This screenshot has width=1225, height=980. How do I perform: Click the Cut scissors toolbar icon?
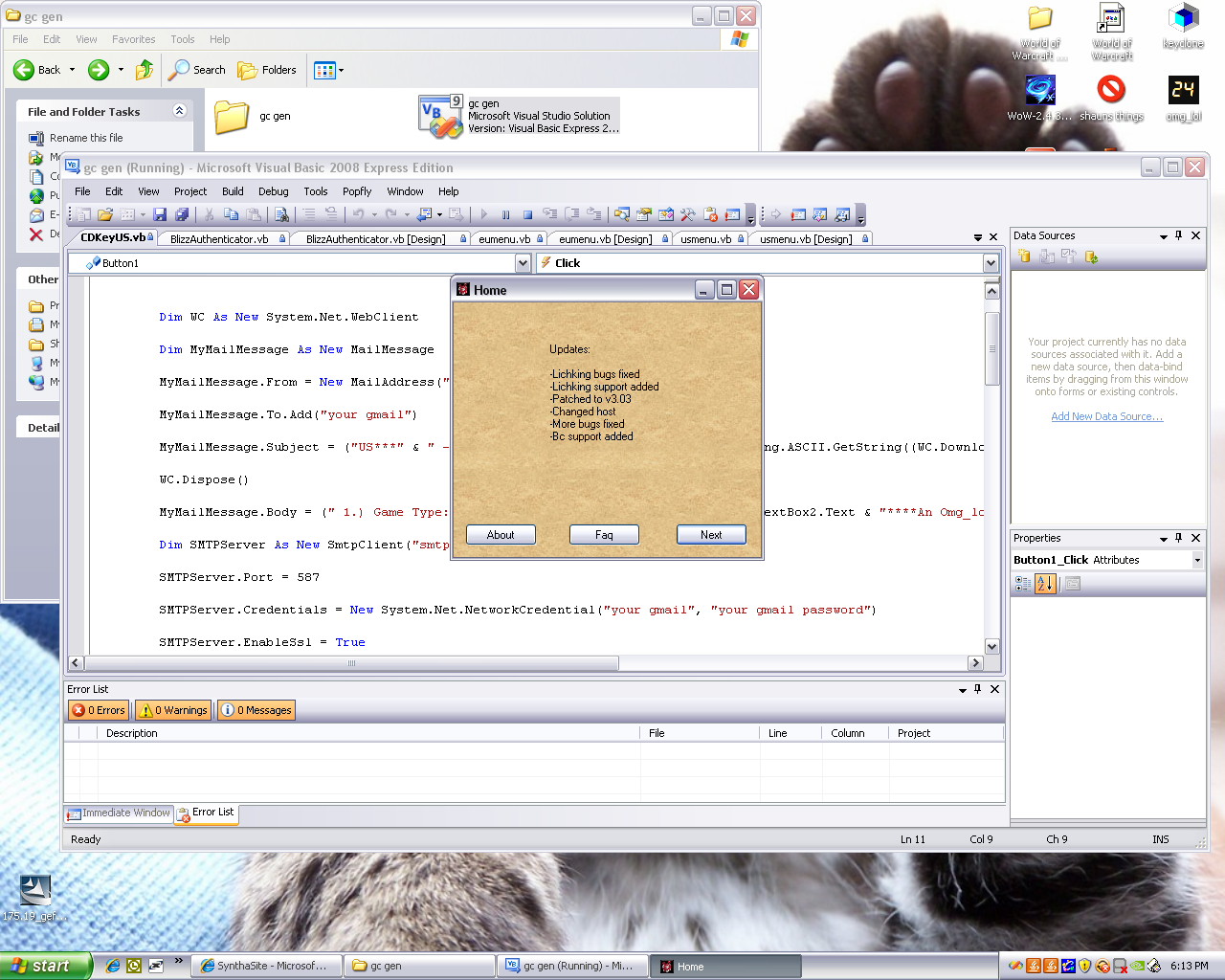coord(209,214)
